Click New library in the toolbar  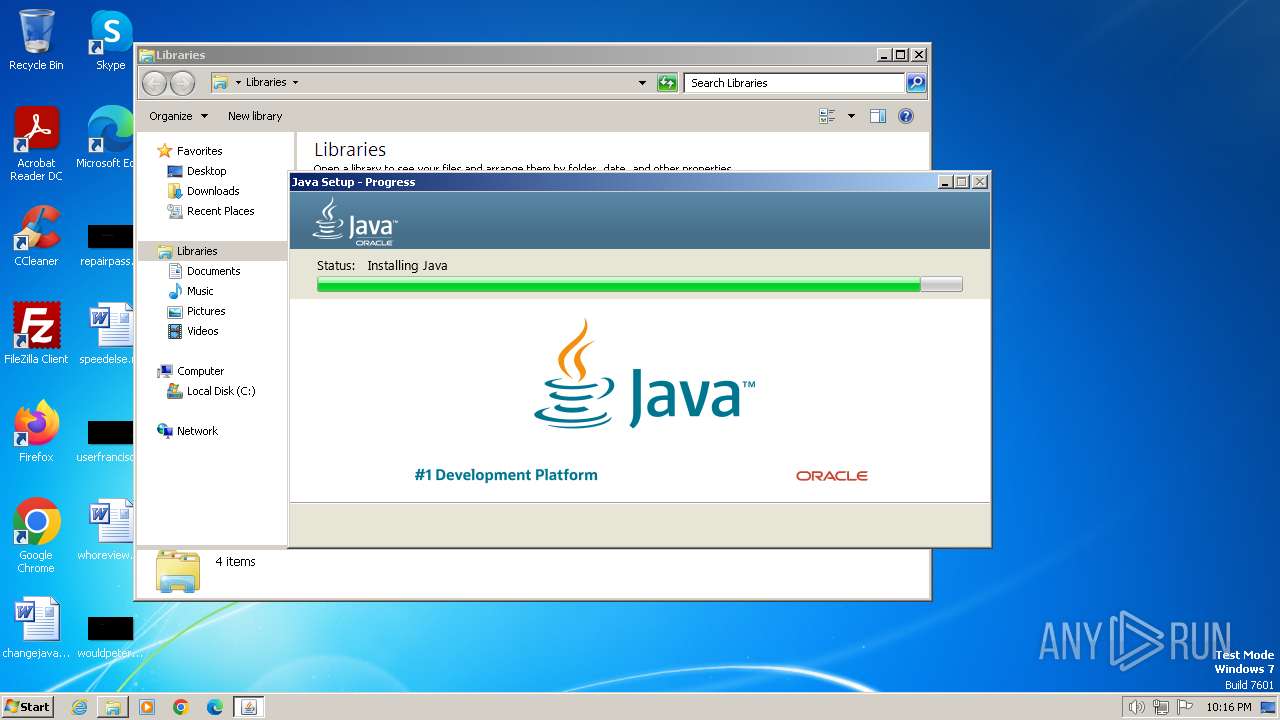click(x=255, y=116)
